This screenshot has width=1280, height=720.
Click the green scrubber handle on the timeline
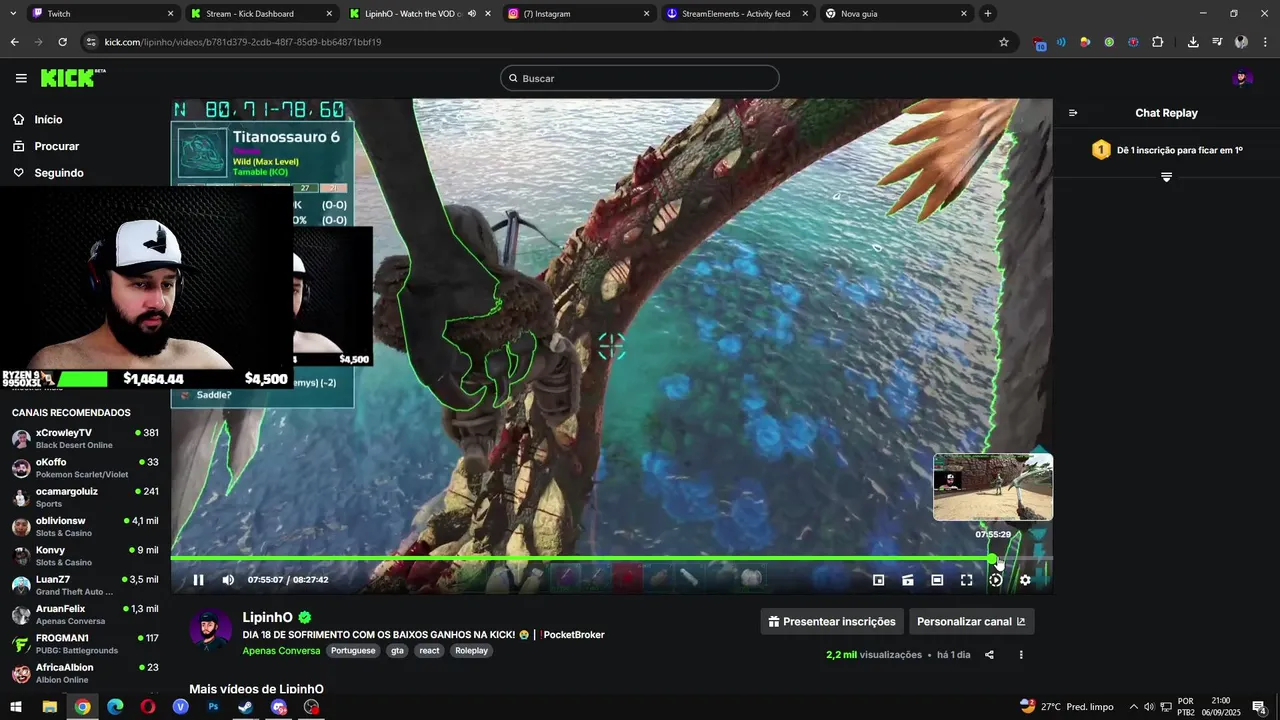pos(992,558)
